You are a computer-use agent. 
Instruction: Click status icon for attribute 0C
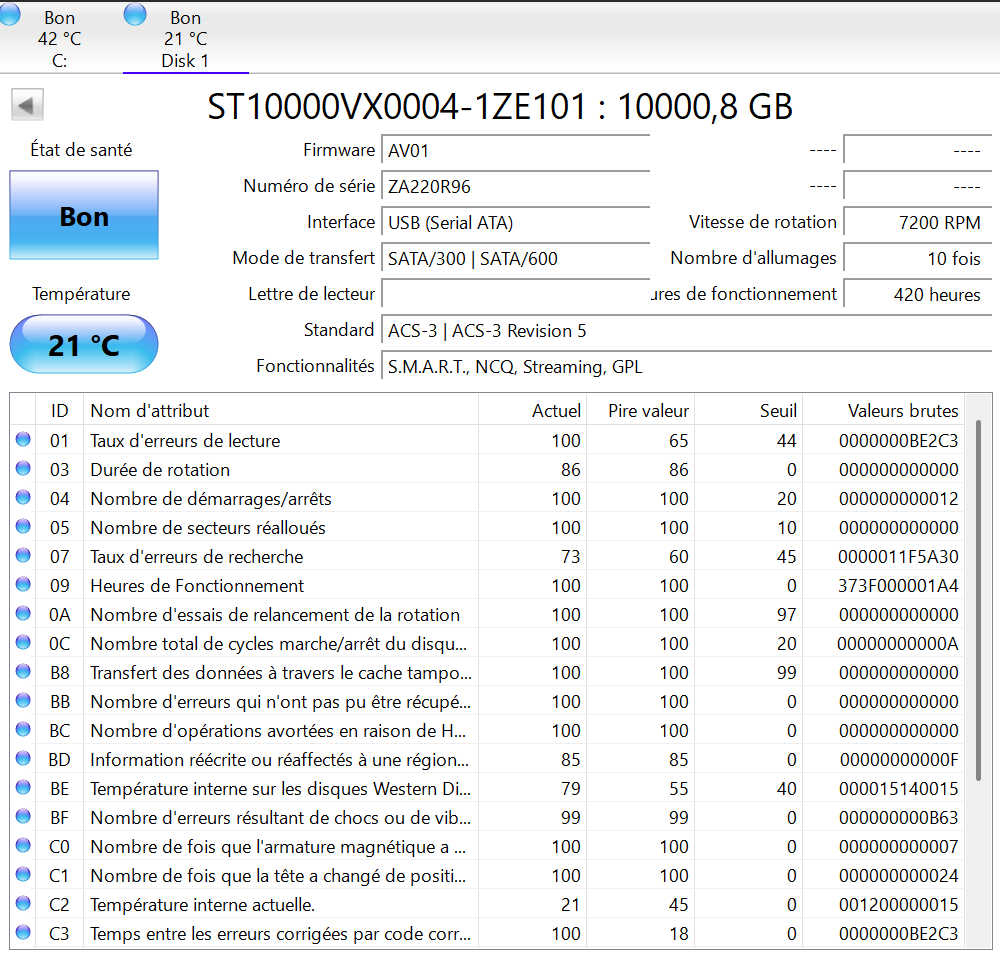(x=23, y=643)
